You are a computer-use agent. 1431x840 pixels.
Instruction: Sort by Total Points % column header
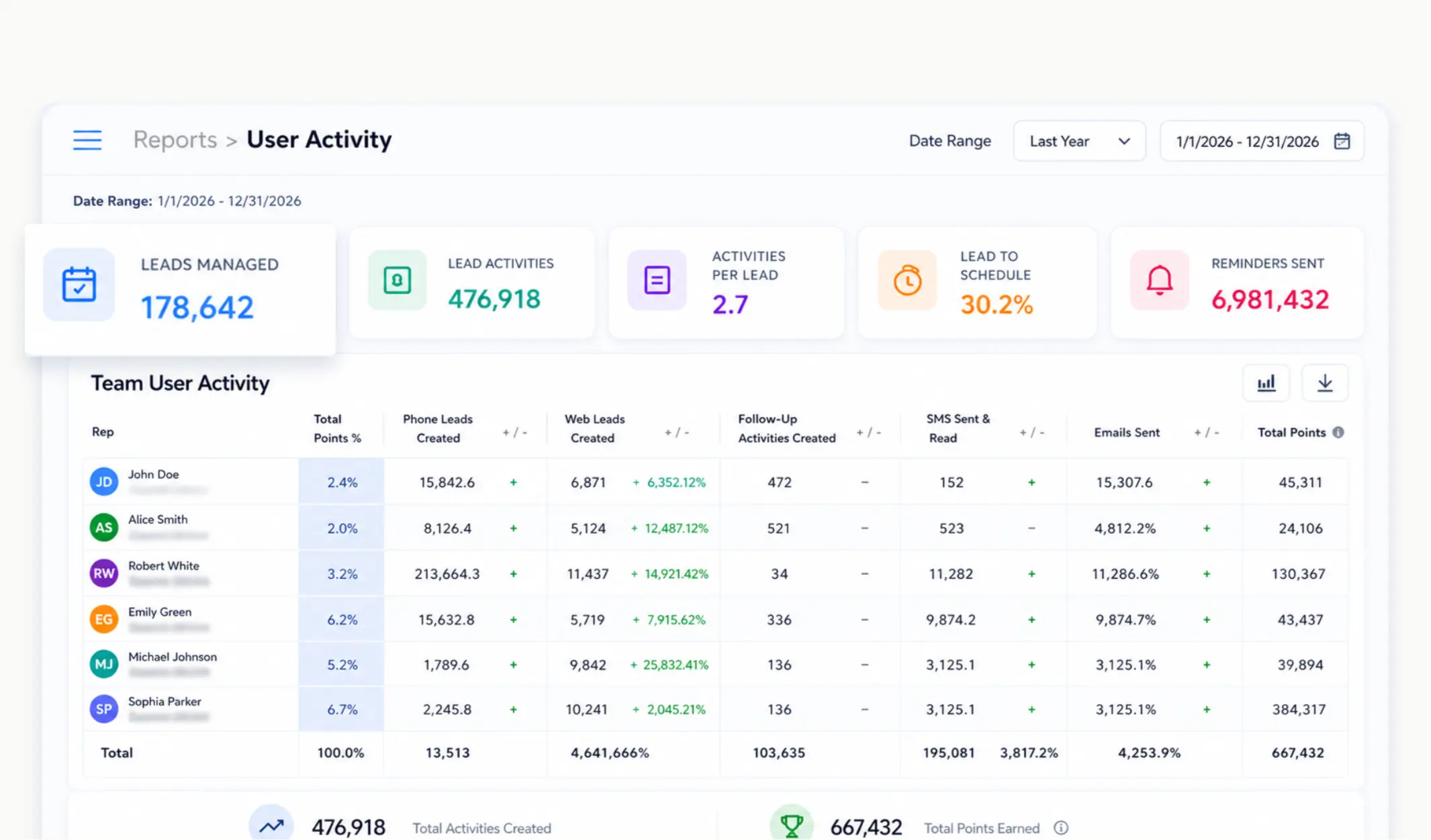(337, 428)
